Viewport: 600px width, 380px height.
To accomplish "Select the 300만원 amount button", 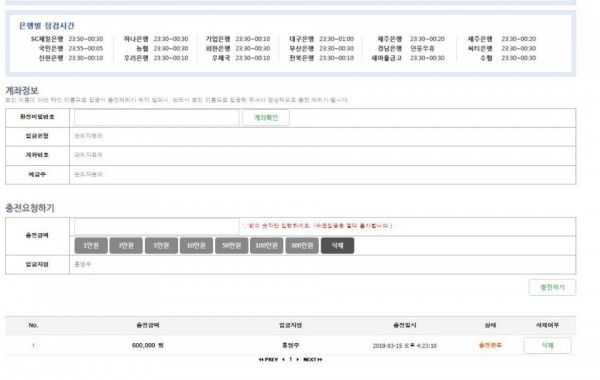I will click(x=302, y=245).
